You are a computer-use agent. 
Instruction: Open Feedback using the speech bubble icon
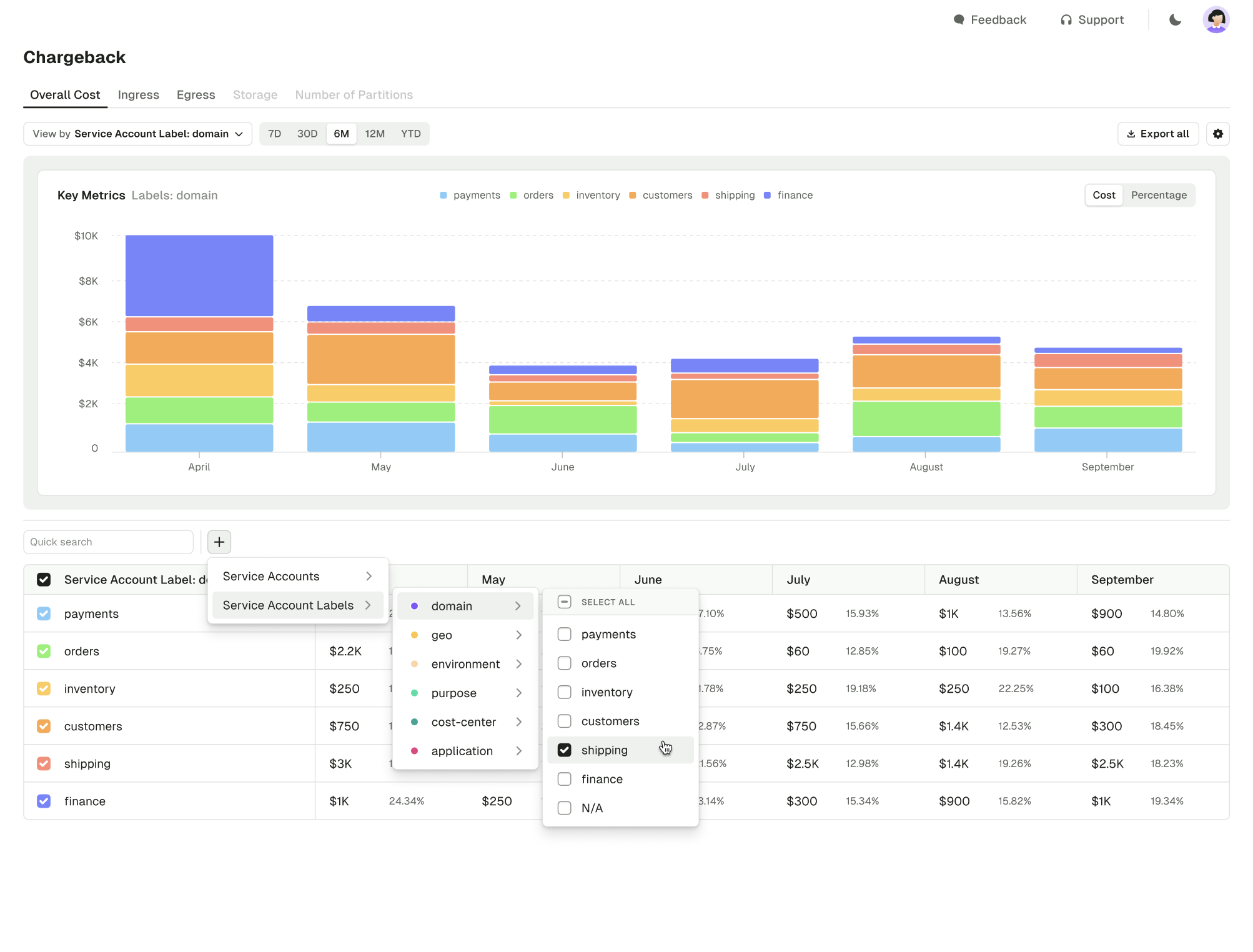pyautogui.click(x=958, y=19)
